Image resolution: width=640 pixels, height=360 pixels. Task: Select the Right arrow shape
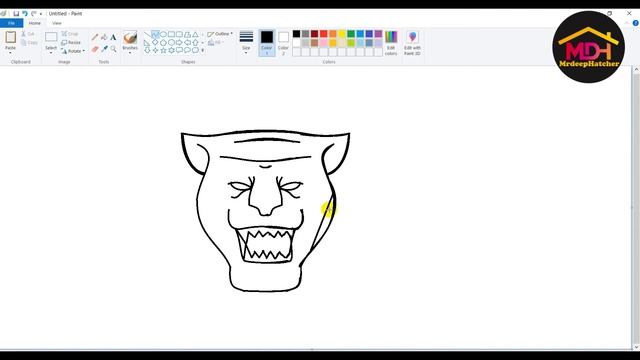179,42
